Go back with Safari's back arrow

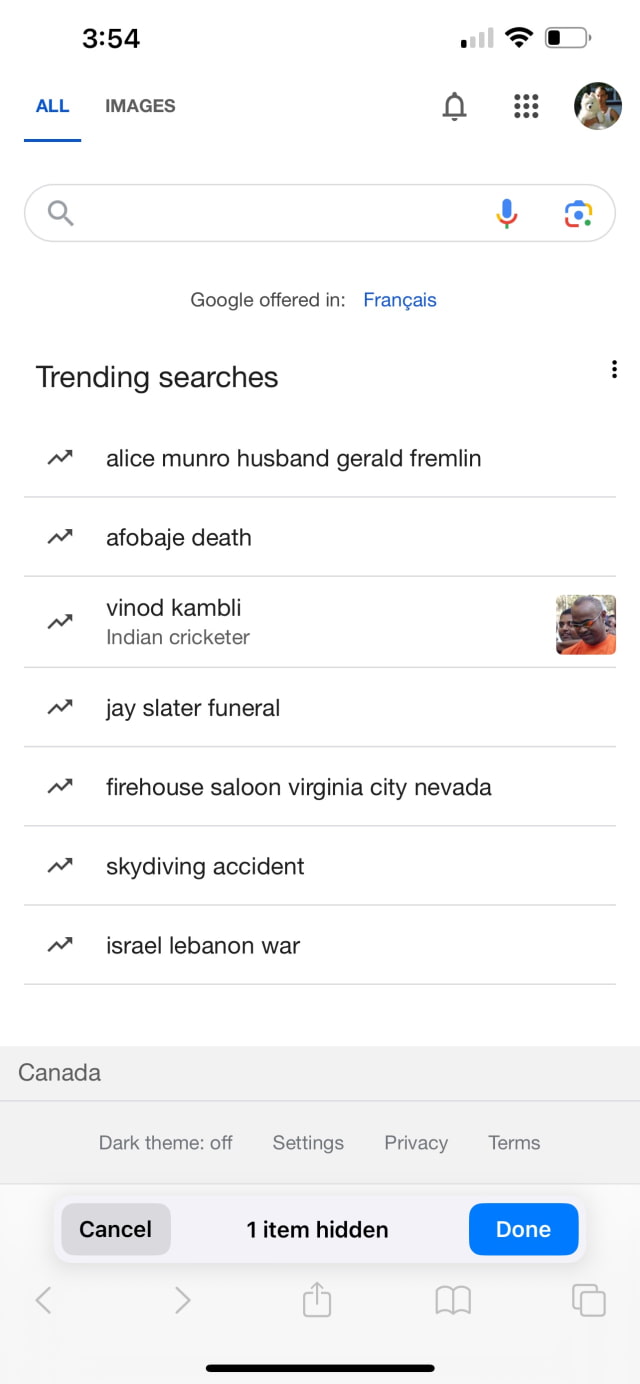[43, 1300]
